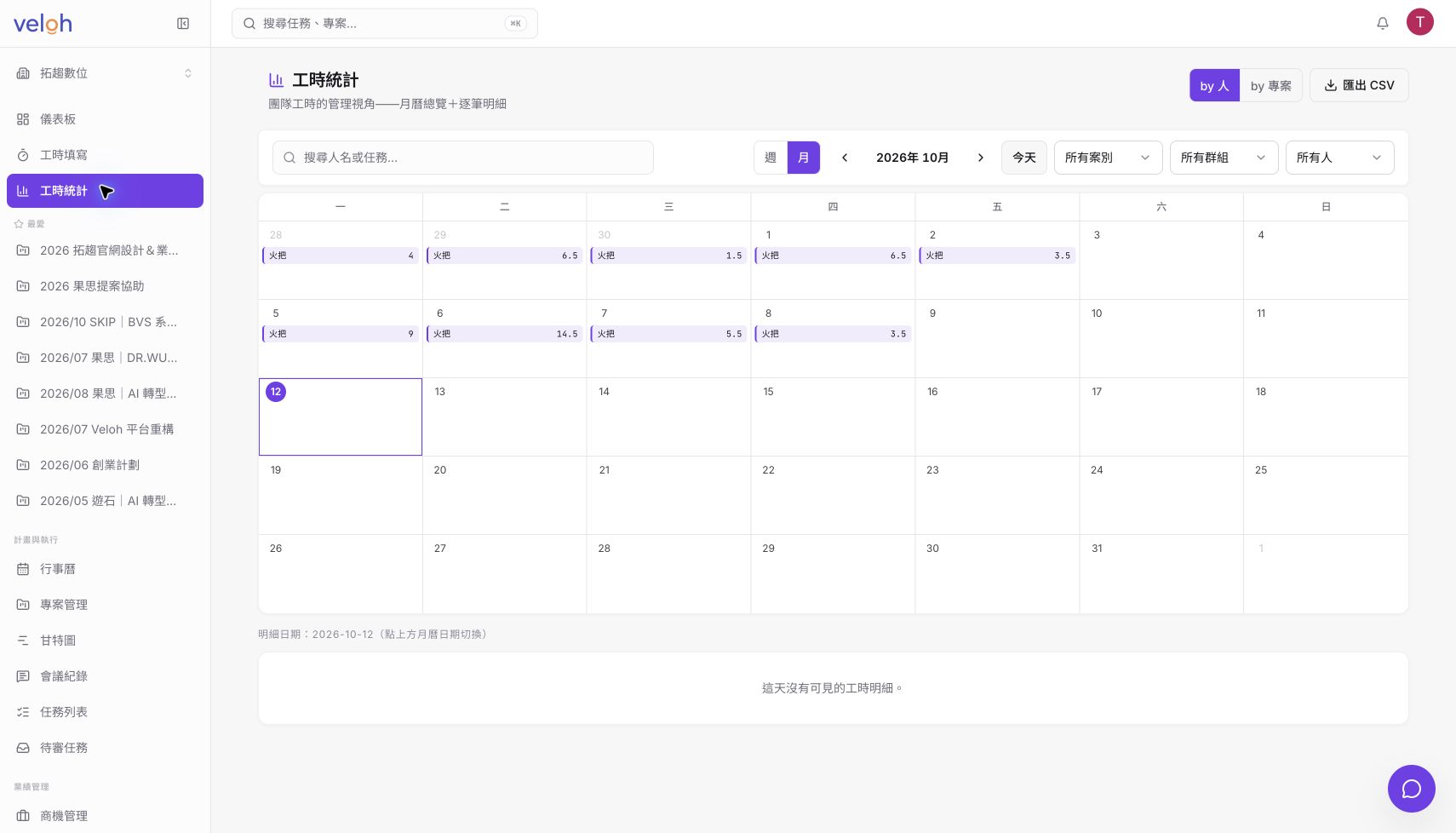Go to previous month arrow

(x=845, y=158)
